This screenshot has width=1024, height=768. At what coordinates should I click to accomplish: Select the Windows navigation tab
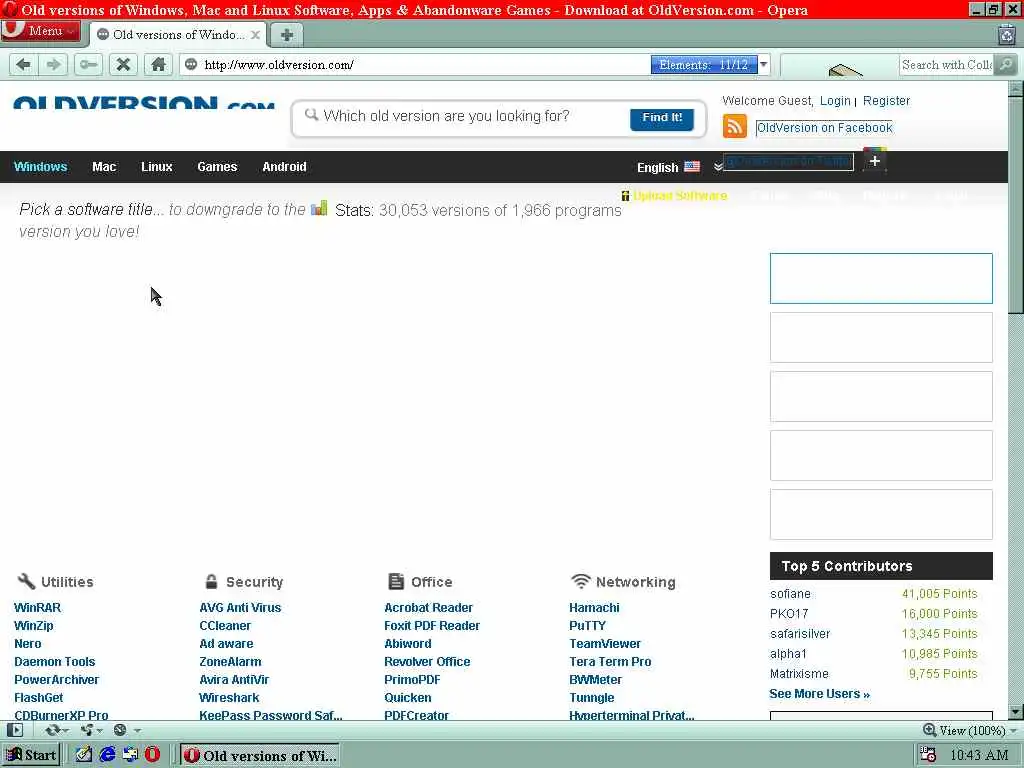pos(40,167)
